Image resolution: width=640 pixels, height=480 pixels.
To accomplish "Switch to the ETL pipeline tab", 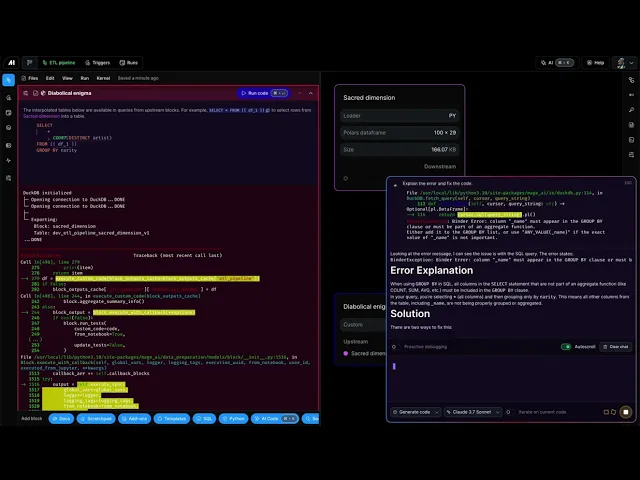I will tap(59, 62).
